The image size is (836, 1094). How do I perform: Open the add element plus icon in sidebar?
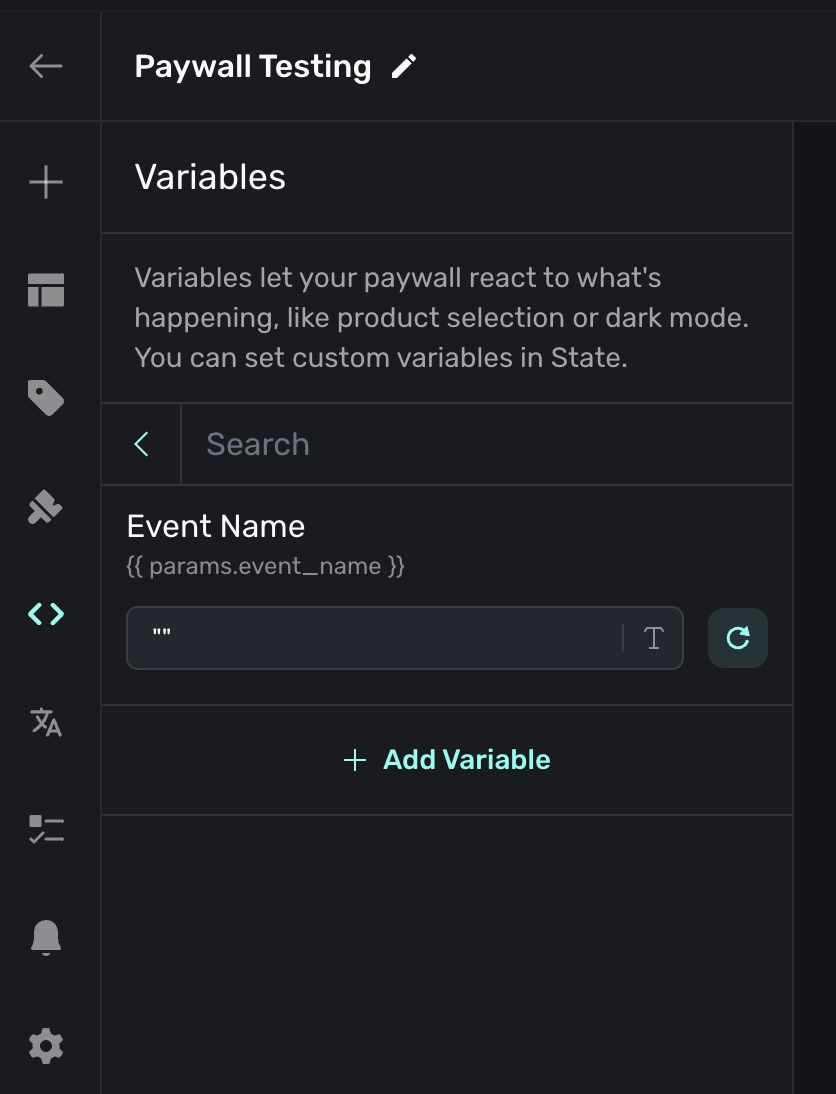pyautogui.click(x=46, y=182)
